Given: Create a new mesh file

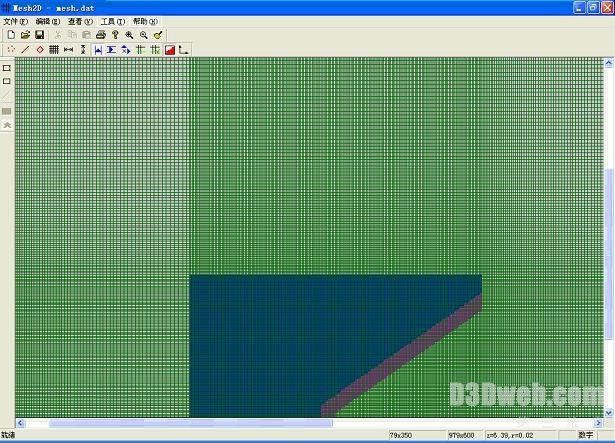Looking at the screenshot, I should 11,35.
